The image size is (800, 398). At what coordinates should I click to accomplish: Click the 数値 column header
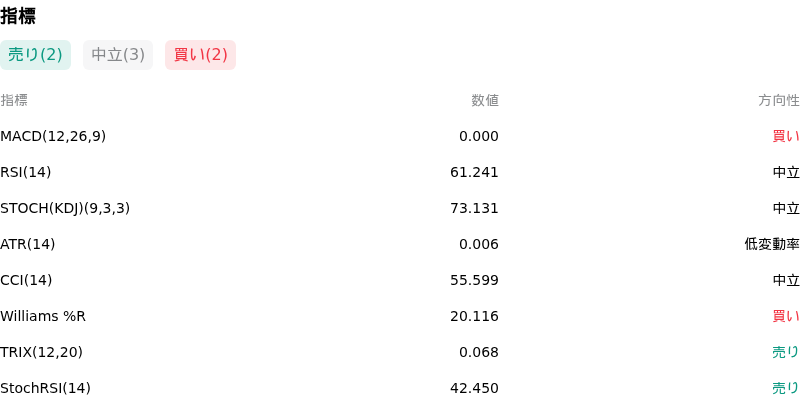point(485,101)
